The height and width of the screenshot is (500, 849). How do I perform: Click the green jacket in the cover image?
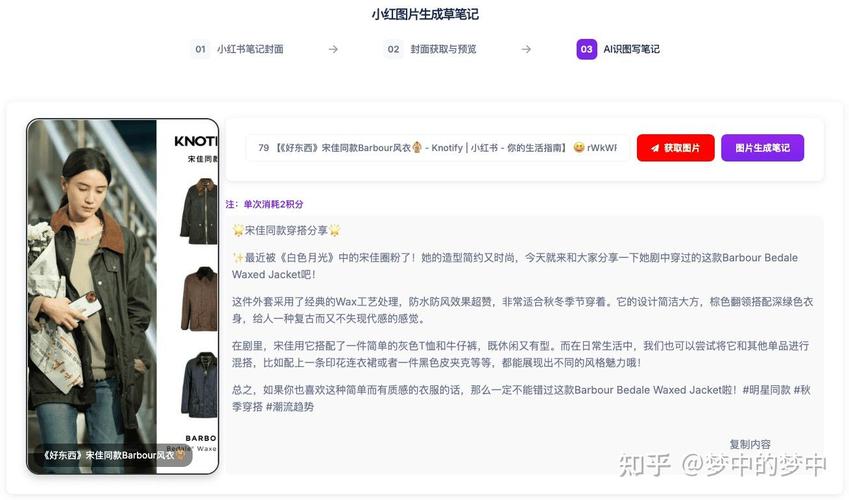(x=199, y=211)
